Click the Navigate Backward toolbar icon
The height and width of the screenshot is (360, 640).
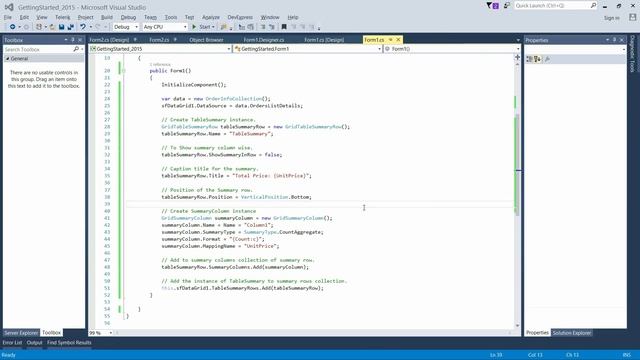(13, 27)
